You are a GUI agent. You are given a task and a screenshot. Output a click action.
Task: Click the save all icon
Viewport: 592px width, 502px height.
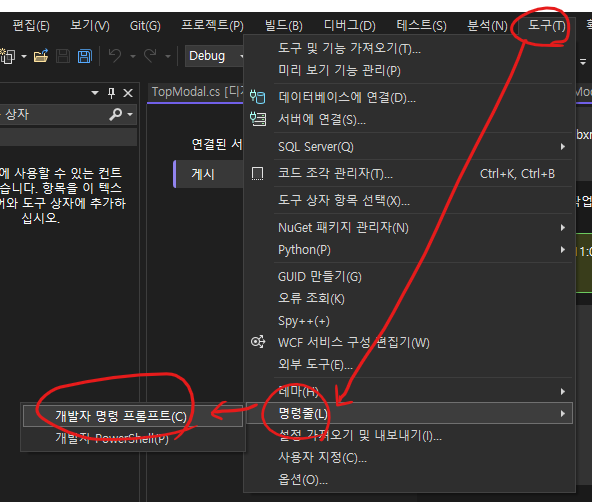(85, 56)
